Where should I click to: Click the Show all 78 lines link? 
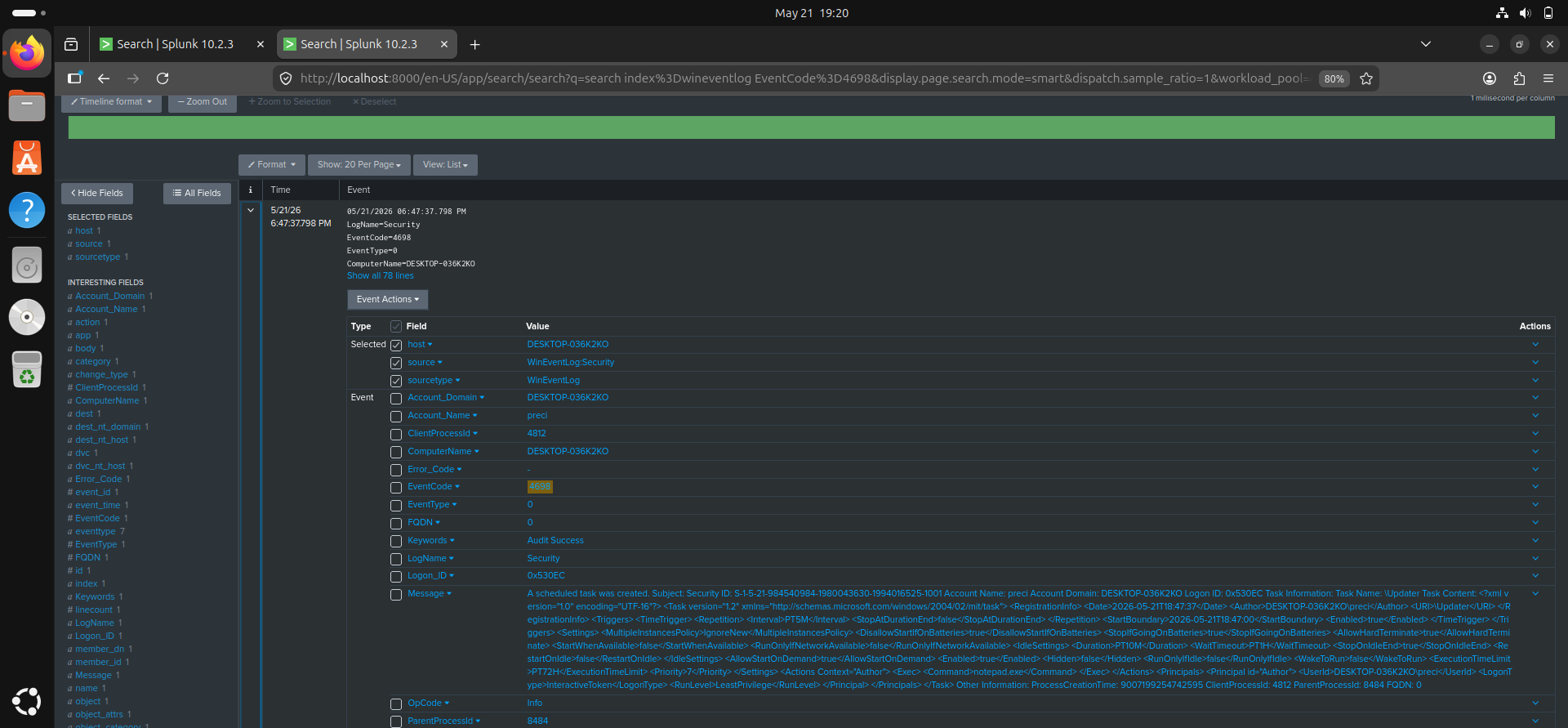click(x=381, y=276)
